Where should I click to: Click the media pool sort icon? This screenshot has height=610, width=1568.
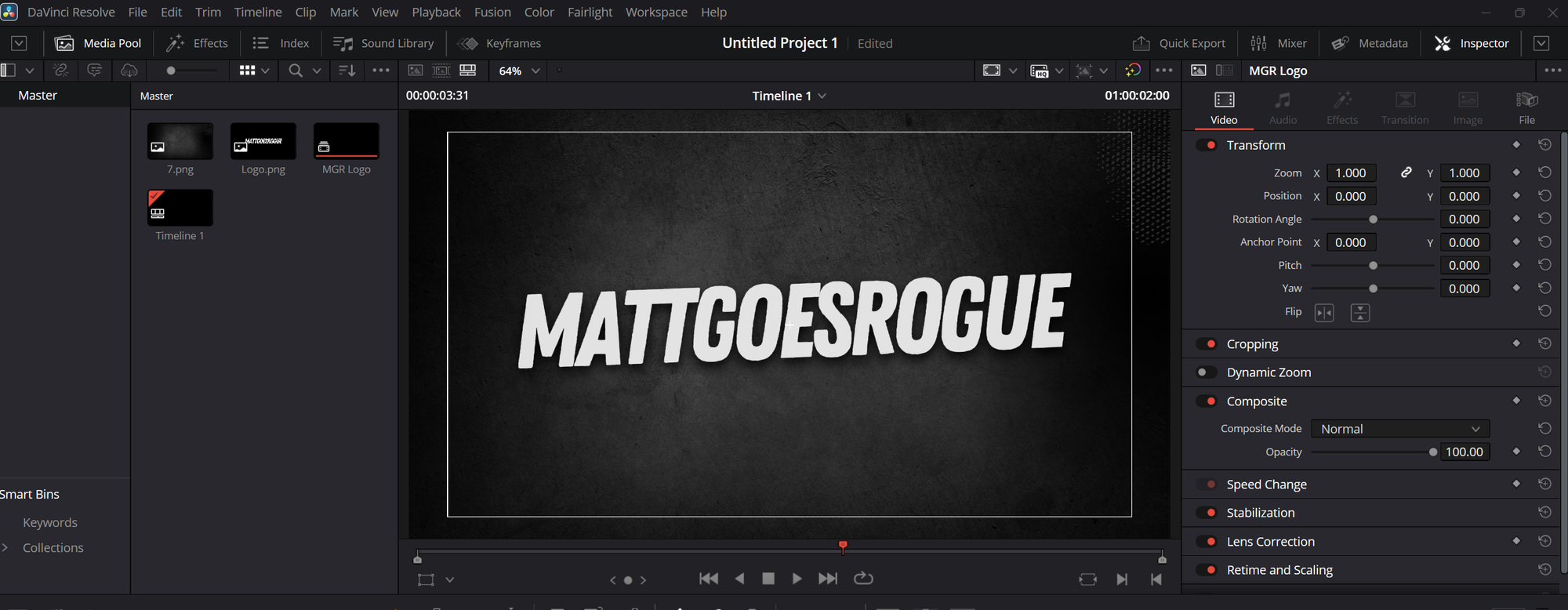point(347,71)
